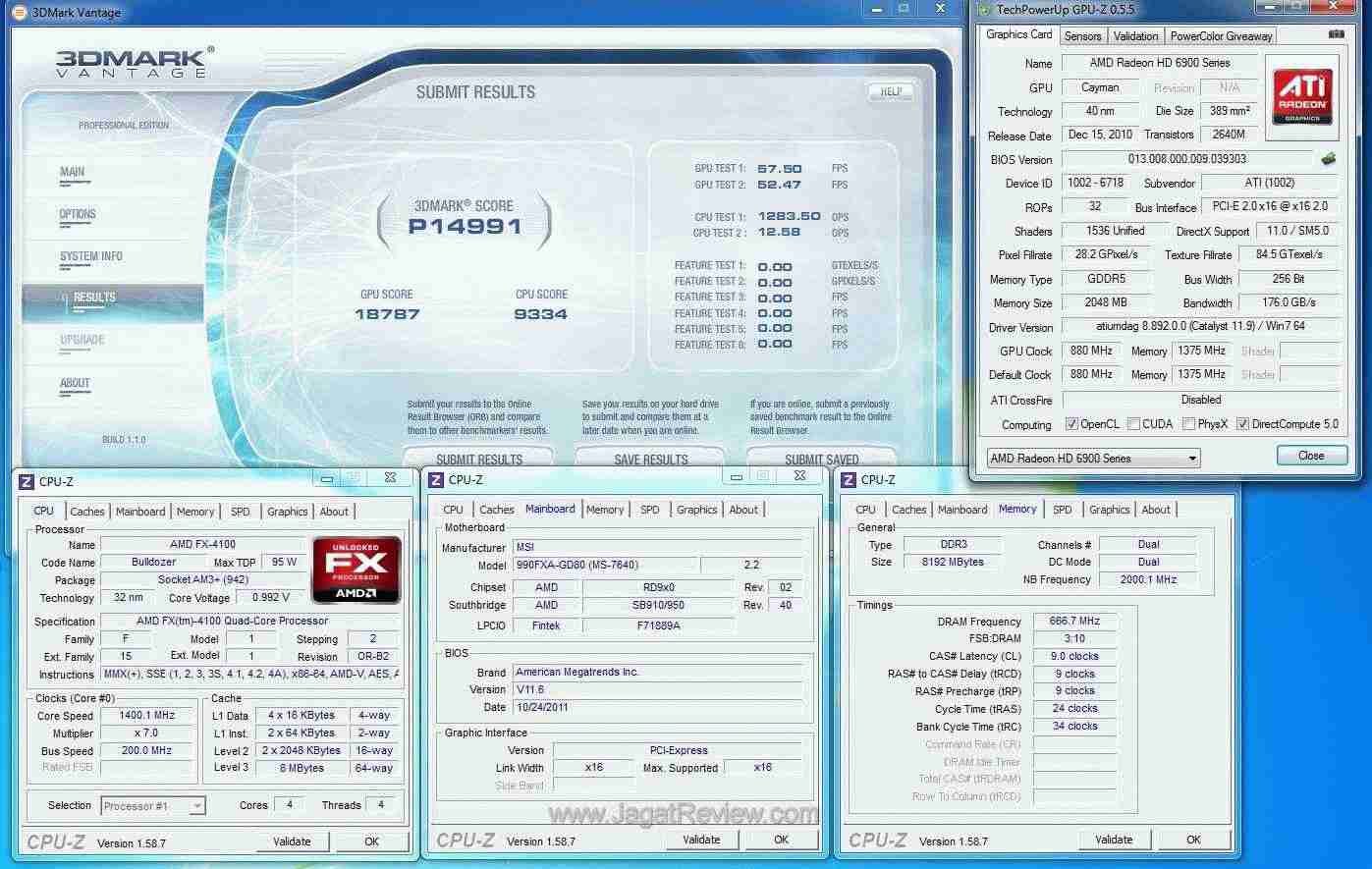1372x869 pixels.
Task: Click the BIOS Version value field
Action: pos(1186,159)
